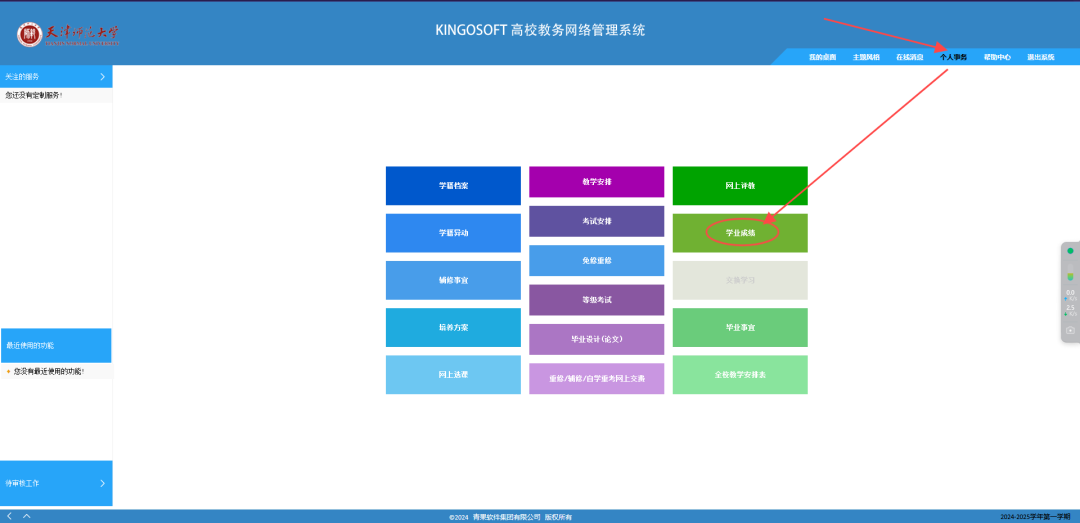Click the up caret icon in bottom bar
Image resolution: width=1080 pixels, height=523 pixels.
tap(27, 516)
